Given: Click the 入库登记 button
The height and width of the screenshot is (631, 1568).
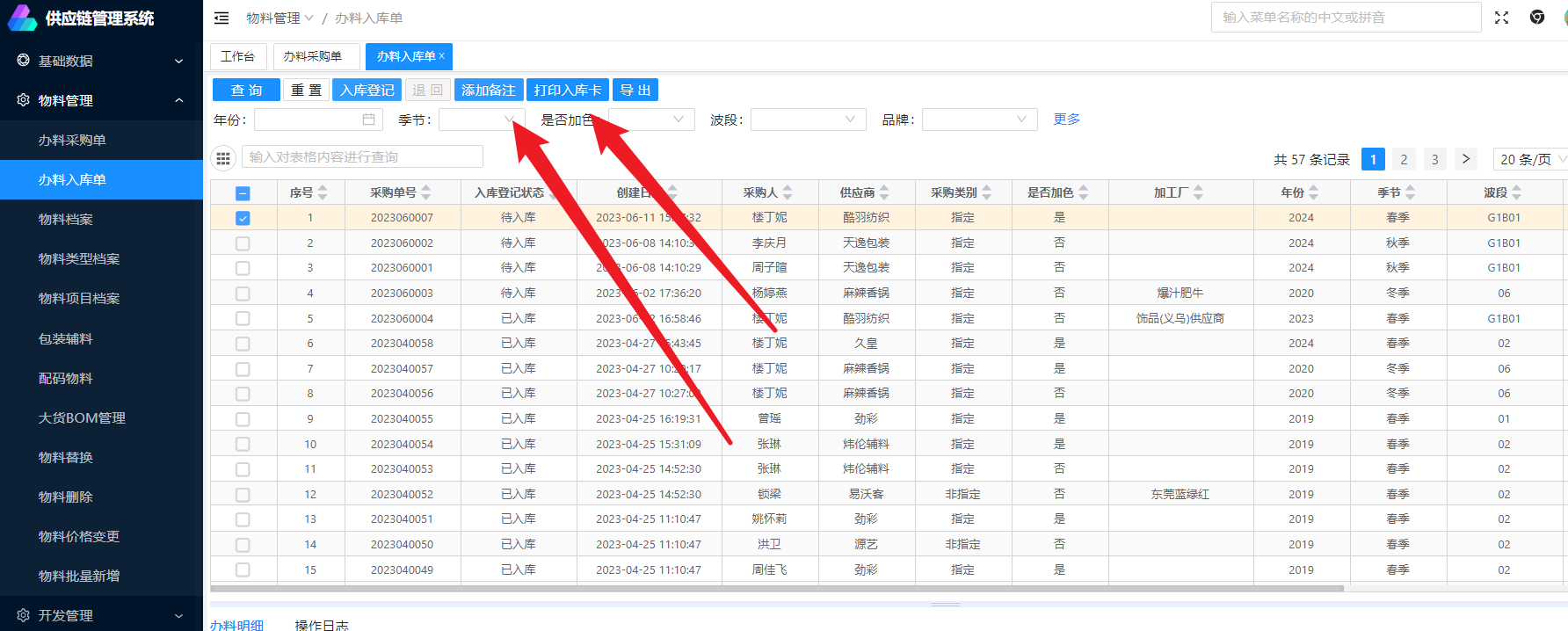Looking at the screenshot, I should tap(367, 91).
